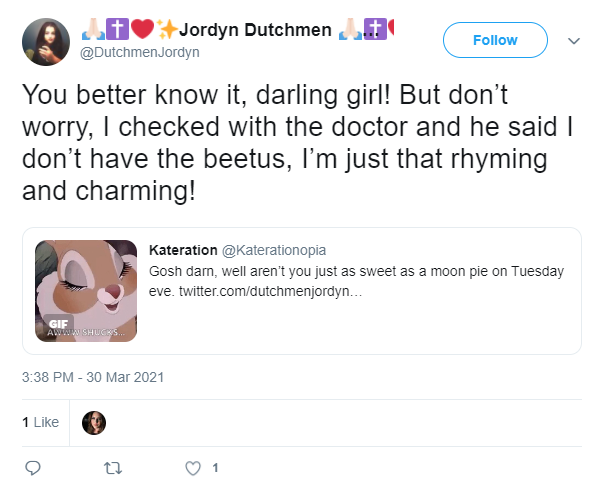The height and width of the screenshot is (496, 605).
Task: Visit @Katerationopia's profile handle
Action: point(274,250)
